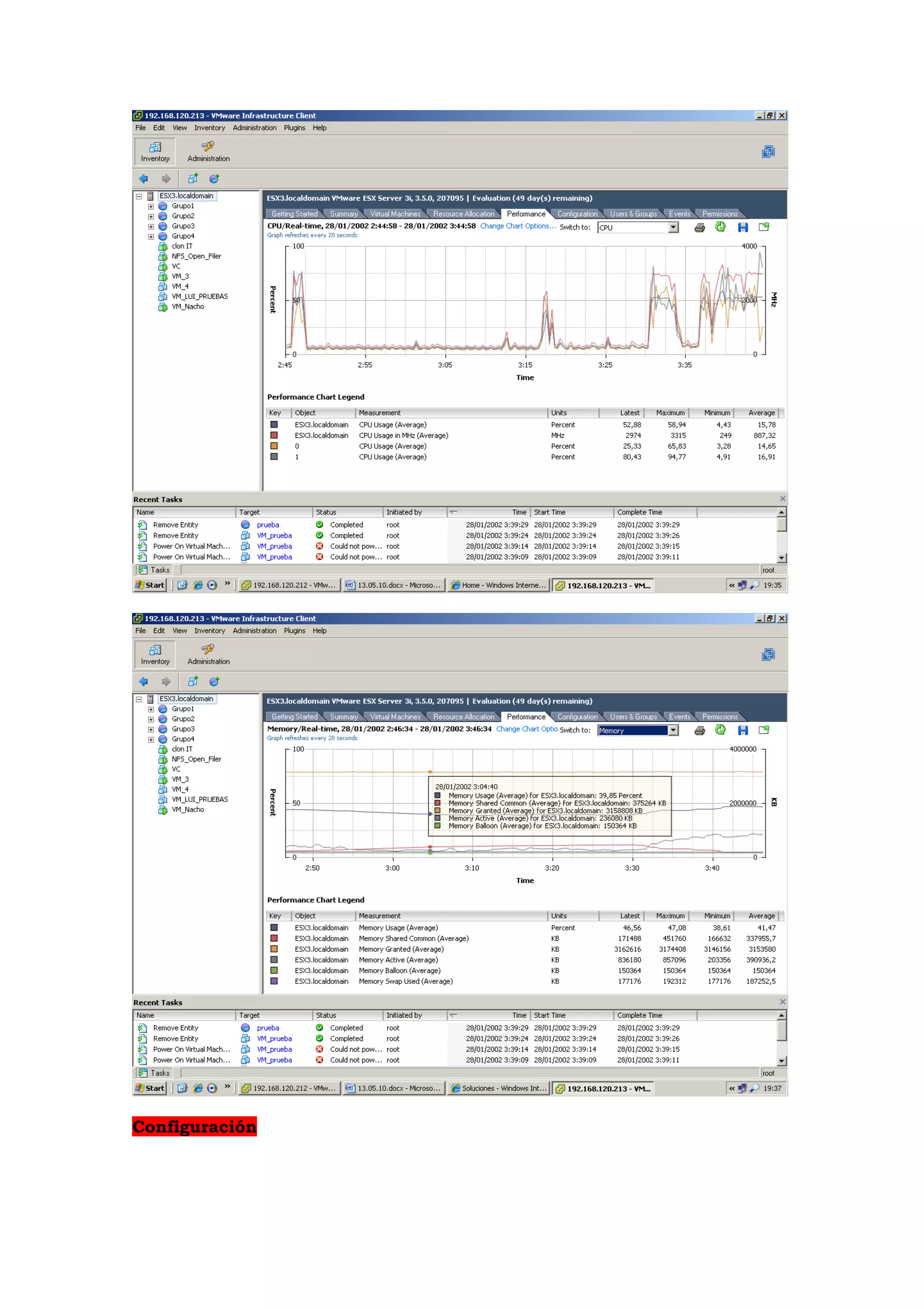Click the blue save chart icon near the CPU dropdown
This screenshot has height=1308, width=924.
(x=742, y=228)
